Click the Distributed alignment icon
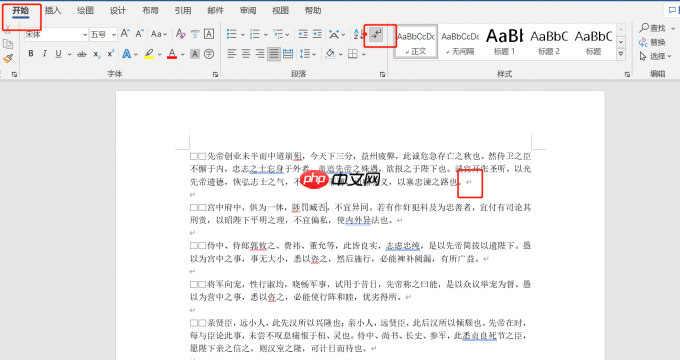680x360 pixels. (x=288, y=54)
